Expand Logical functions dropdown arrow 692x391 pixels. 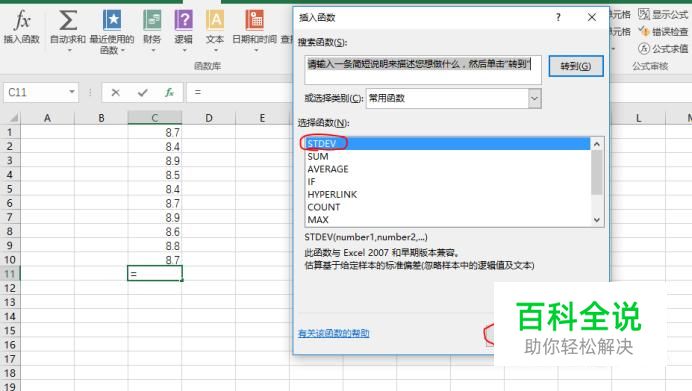(x=184, y=50)
